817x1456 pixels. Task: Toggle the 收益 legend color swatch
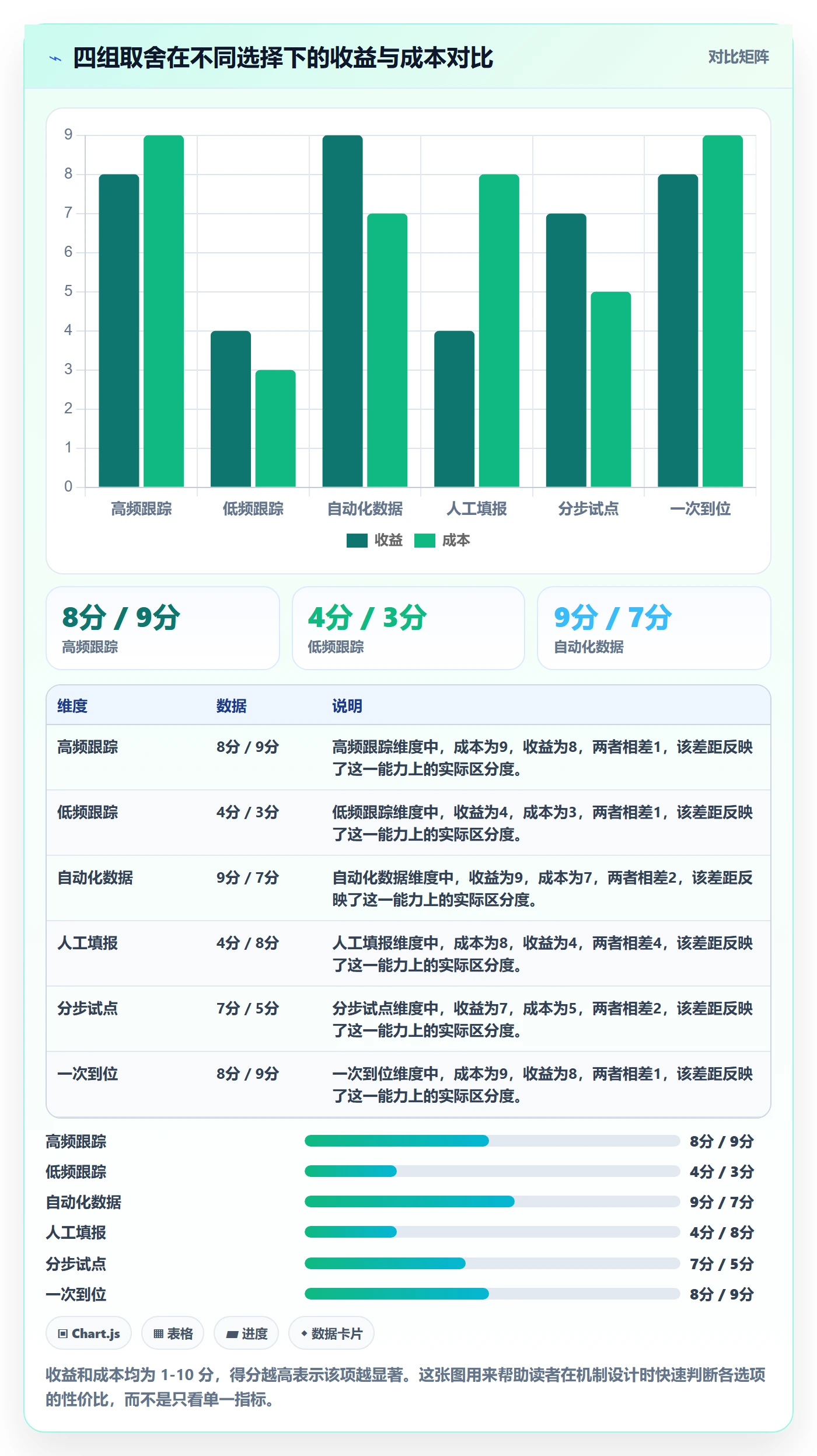357,541
